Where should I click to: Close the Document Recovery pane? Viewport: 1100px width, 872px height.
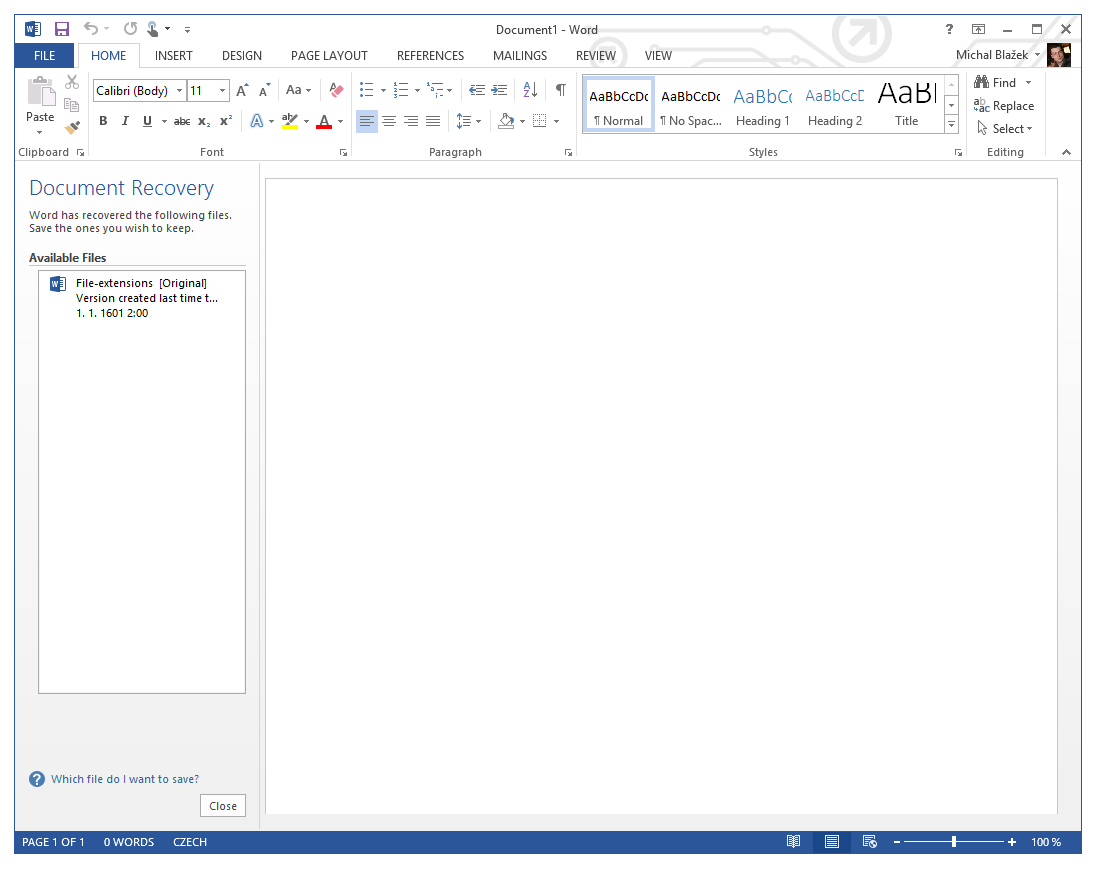click(x=222, y=805)
